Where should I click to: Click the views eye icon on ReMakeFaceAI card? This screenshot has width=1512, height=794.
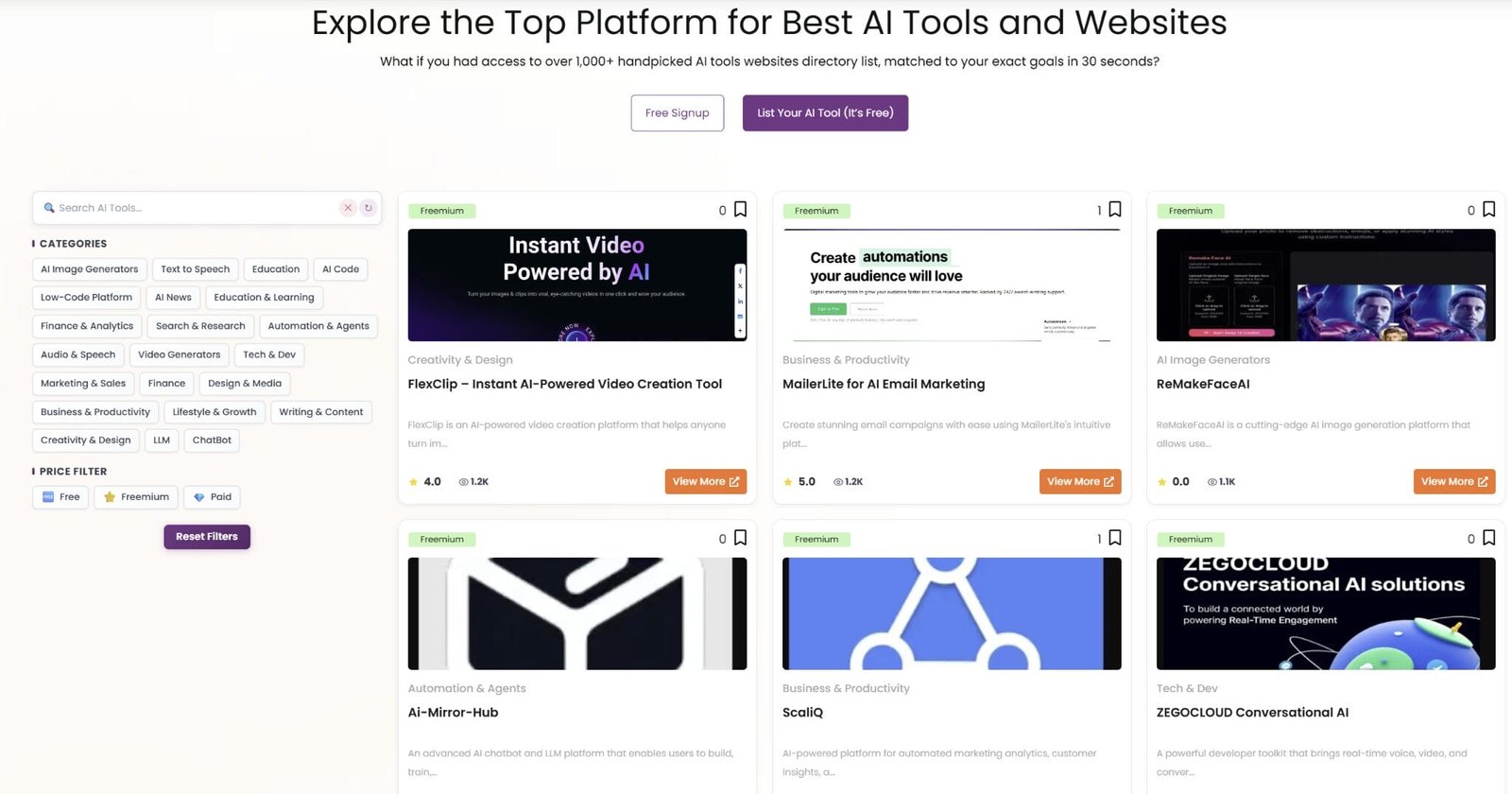pyautogui.click(x=1212, y=482)
